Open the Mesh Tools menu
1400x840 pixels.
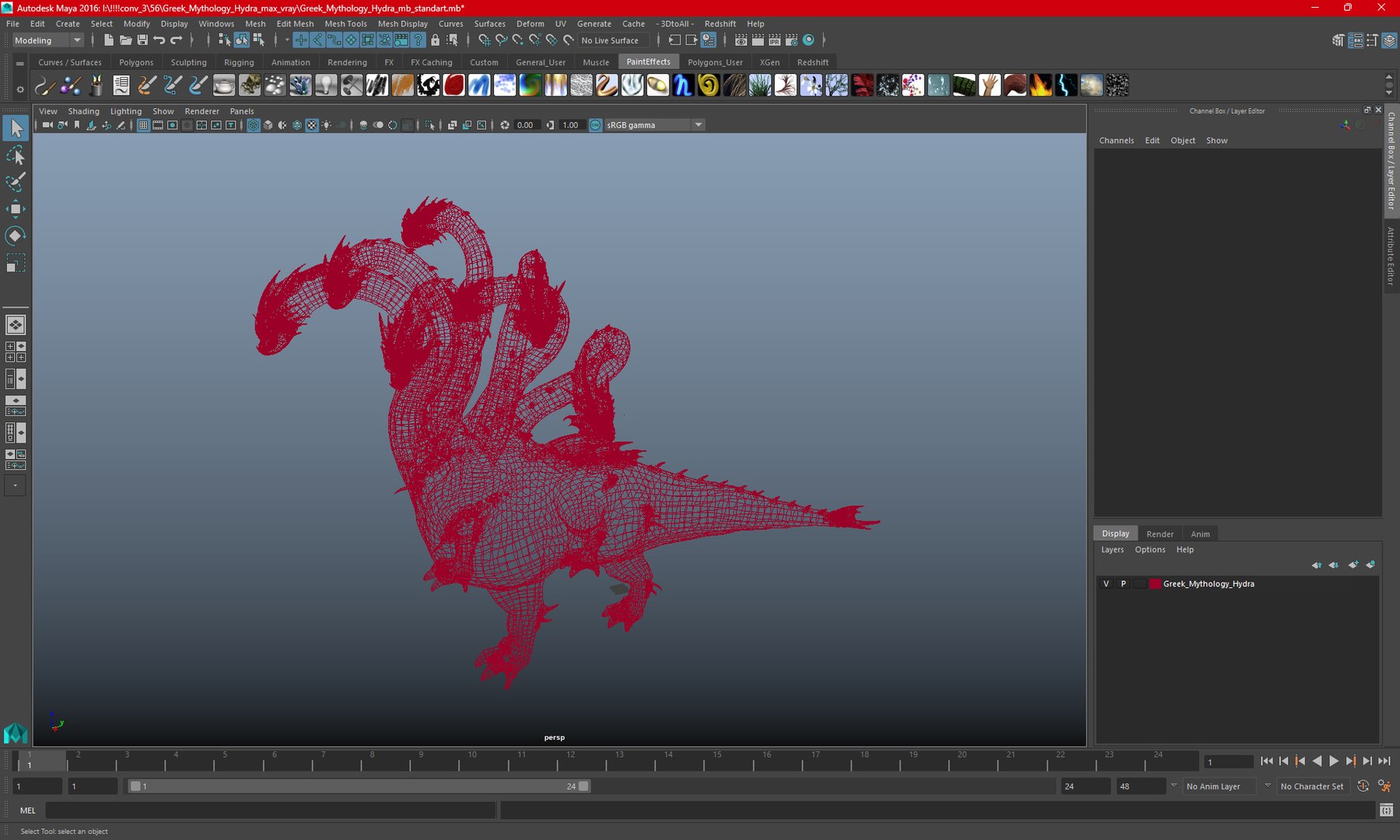click(x=345, y=23)
